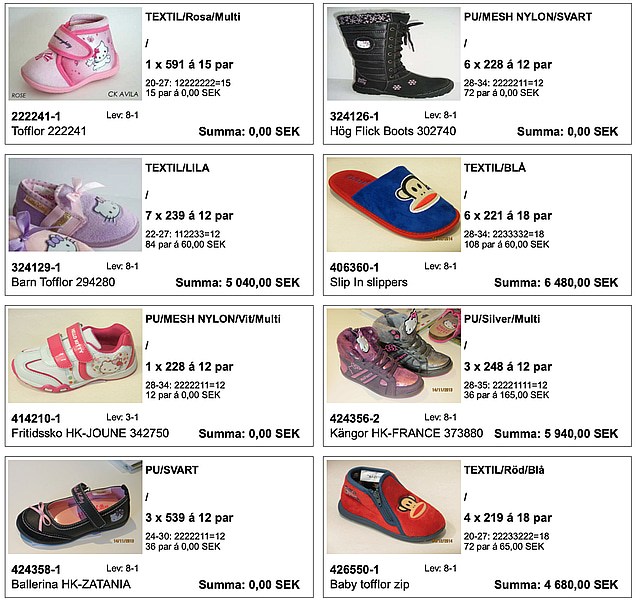The height and width of the screenshot is (600, 640).
Task: Click the Summa 5 040,00 SEK total
Action: coord(238,282)
